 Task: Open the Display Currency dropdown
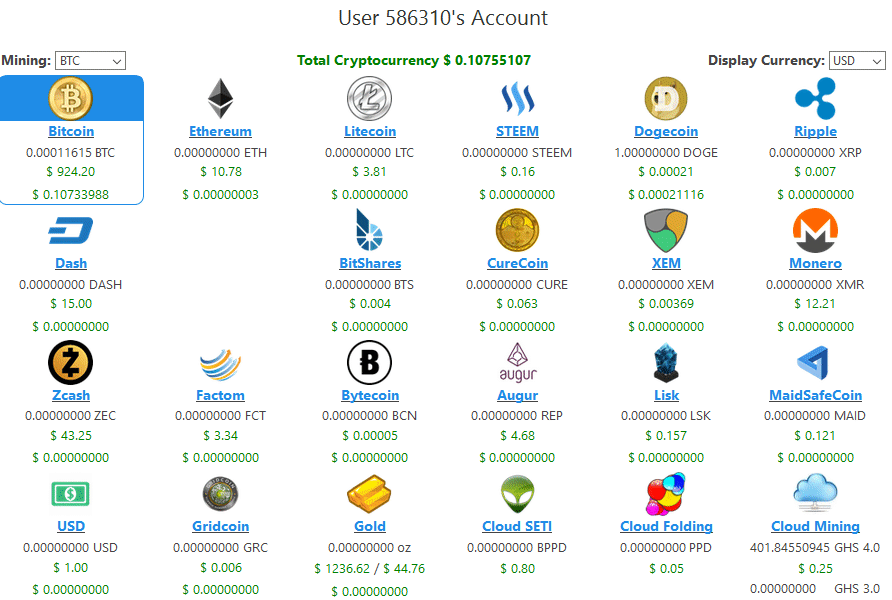[857, 60]
